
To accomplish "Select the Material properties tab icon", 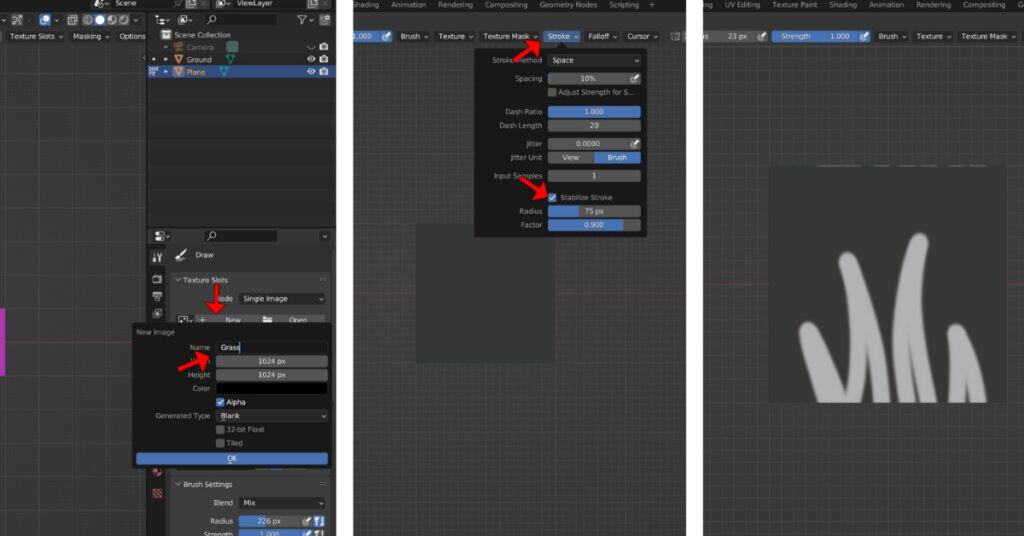I will [157, 471].
